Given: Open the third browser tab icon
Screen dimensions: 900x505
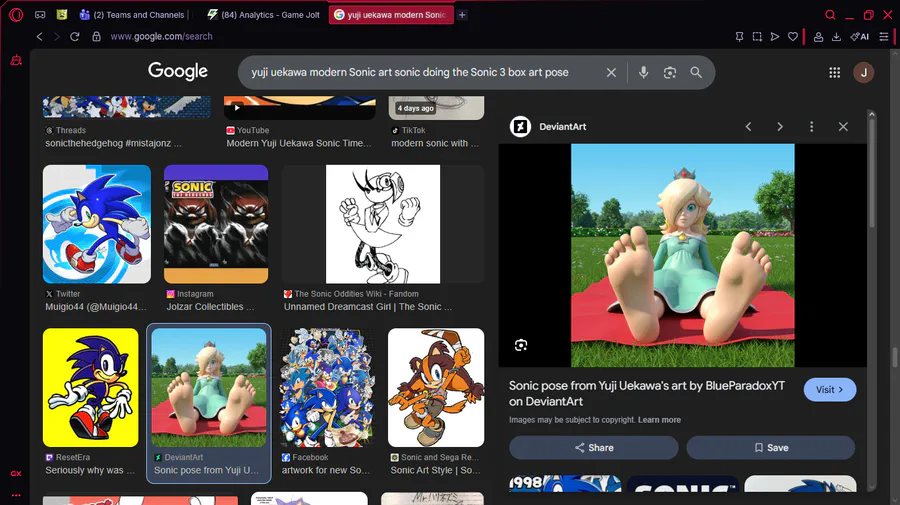Looking at the screenshot, I should [x=62, y=15].
